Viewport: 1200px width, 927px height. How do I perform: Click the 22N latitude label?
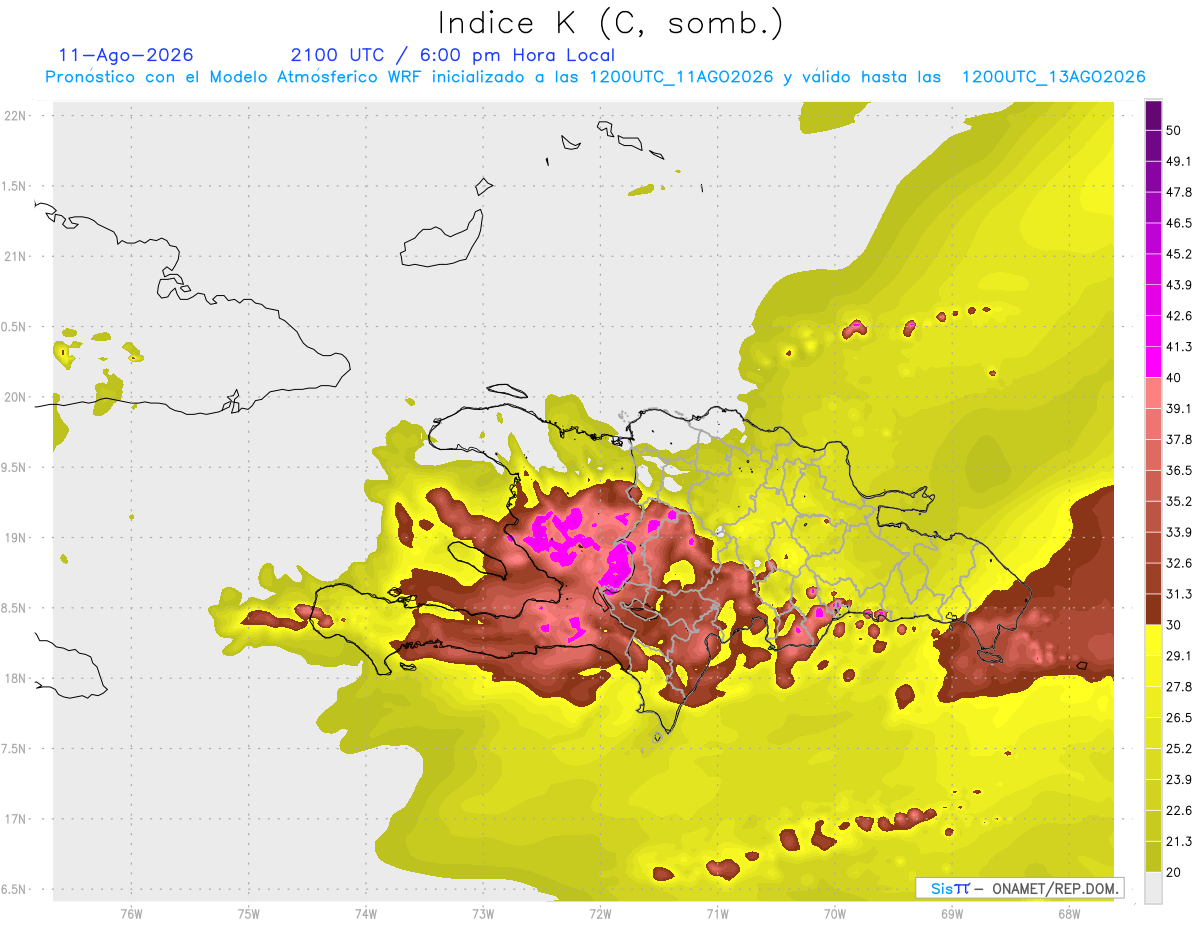[x=17, y=115]
